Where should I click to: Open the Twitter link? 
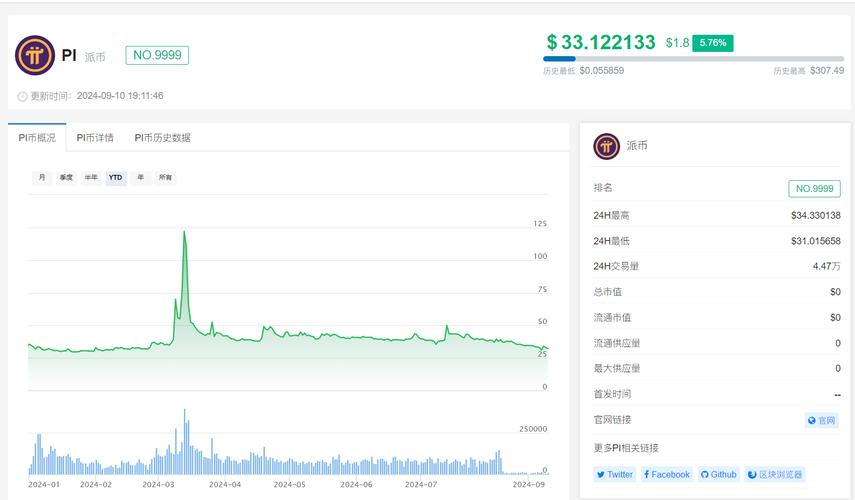click(x=614, y=474)
